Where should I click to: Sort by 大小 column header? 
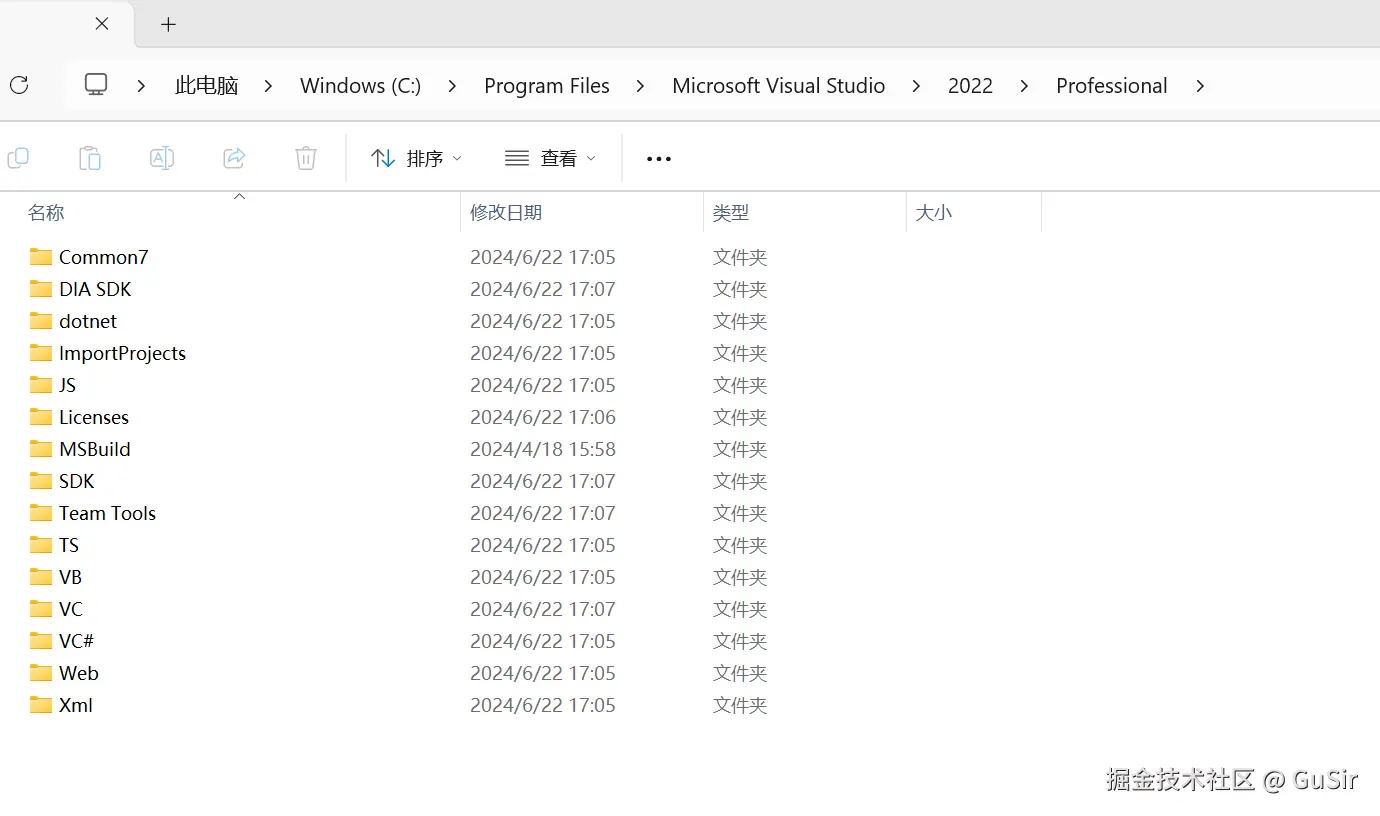[934, 212]
